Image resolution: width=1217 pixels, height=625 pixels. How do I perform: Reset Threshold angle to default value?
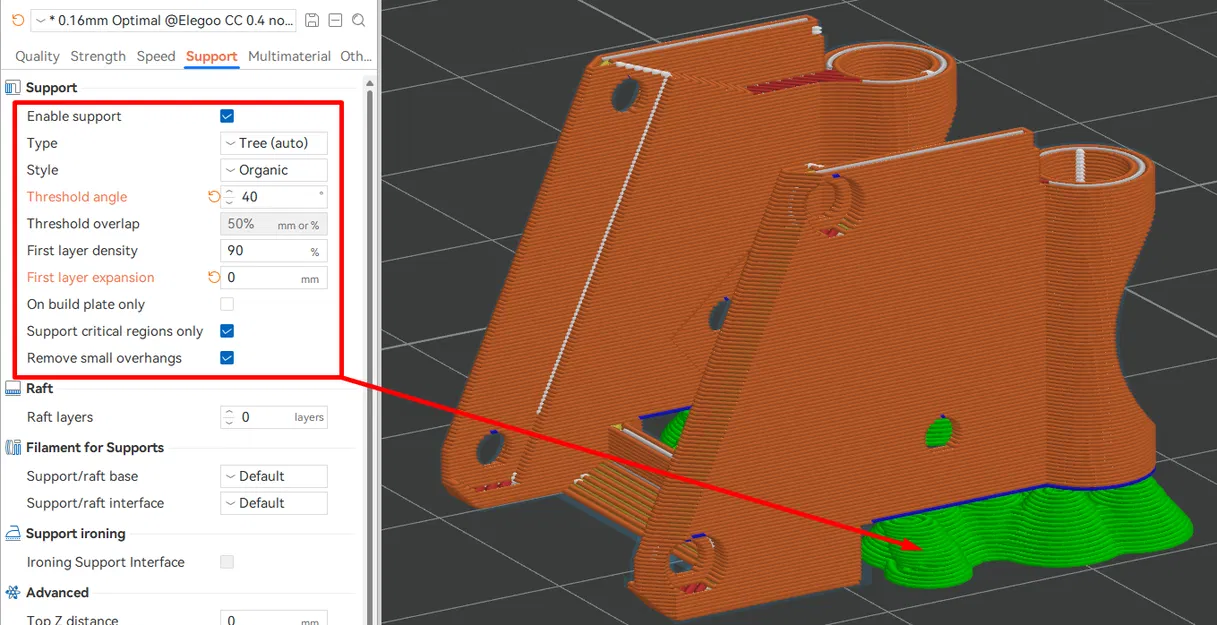213,197
